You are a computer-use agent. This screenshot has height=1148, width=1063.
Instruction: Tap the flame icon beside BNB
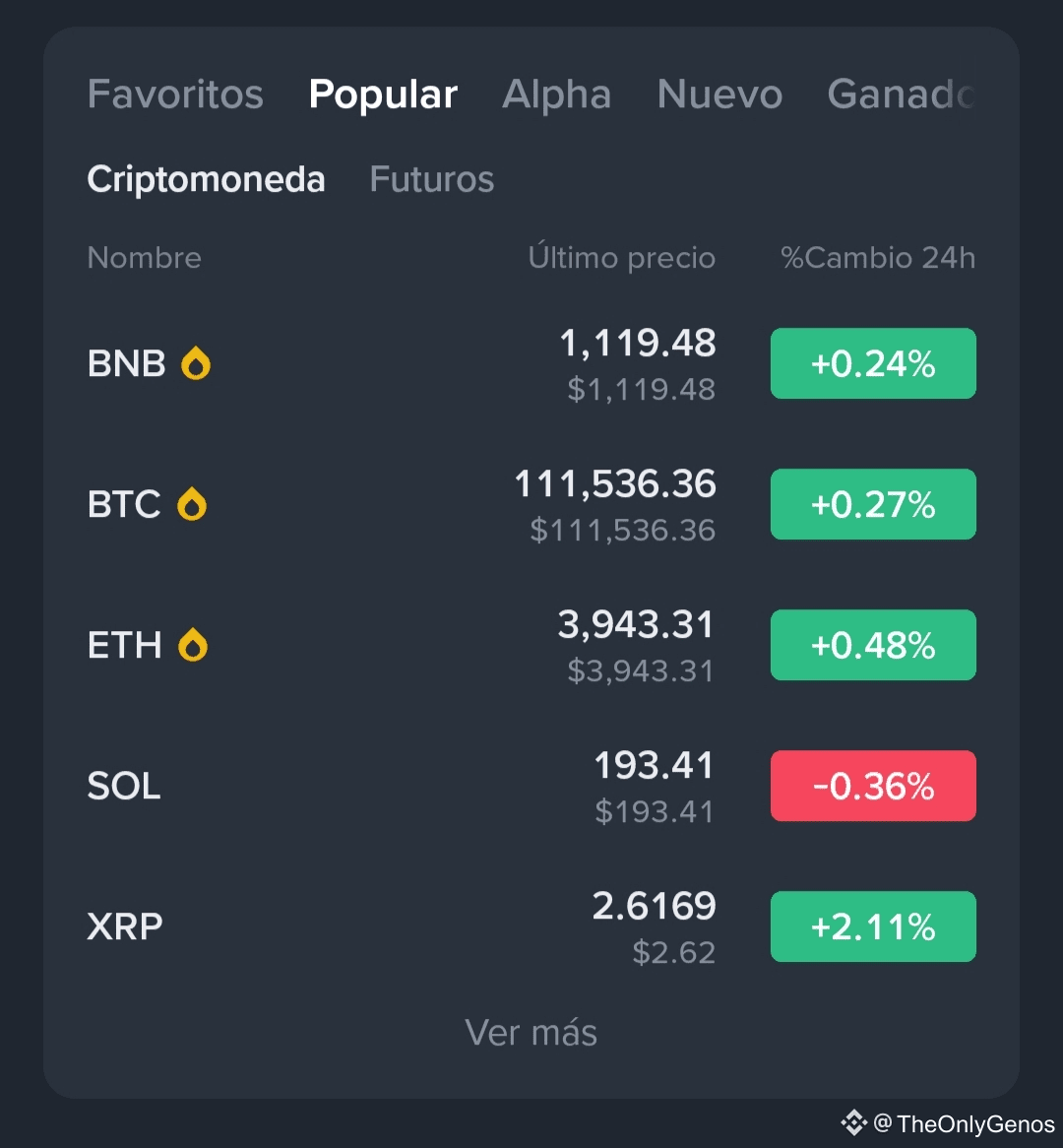(x=196, y=363)
